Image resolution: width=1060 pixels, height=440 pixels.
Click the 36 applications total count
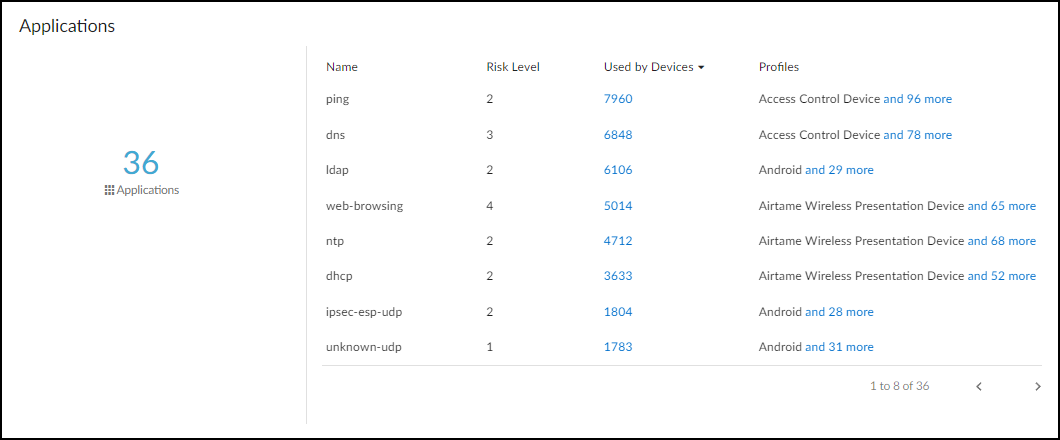click(x=141, y=163)
